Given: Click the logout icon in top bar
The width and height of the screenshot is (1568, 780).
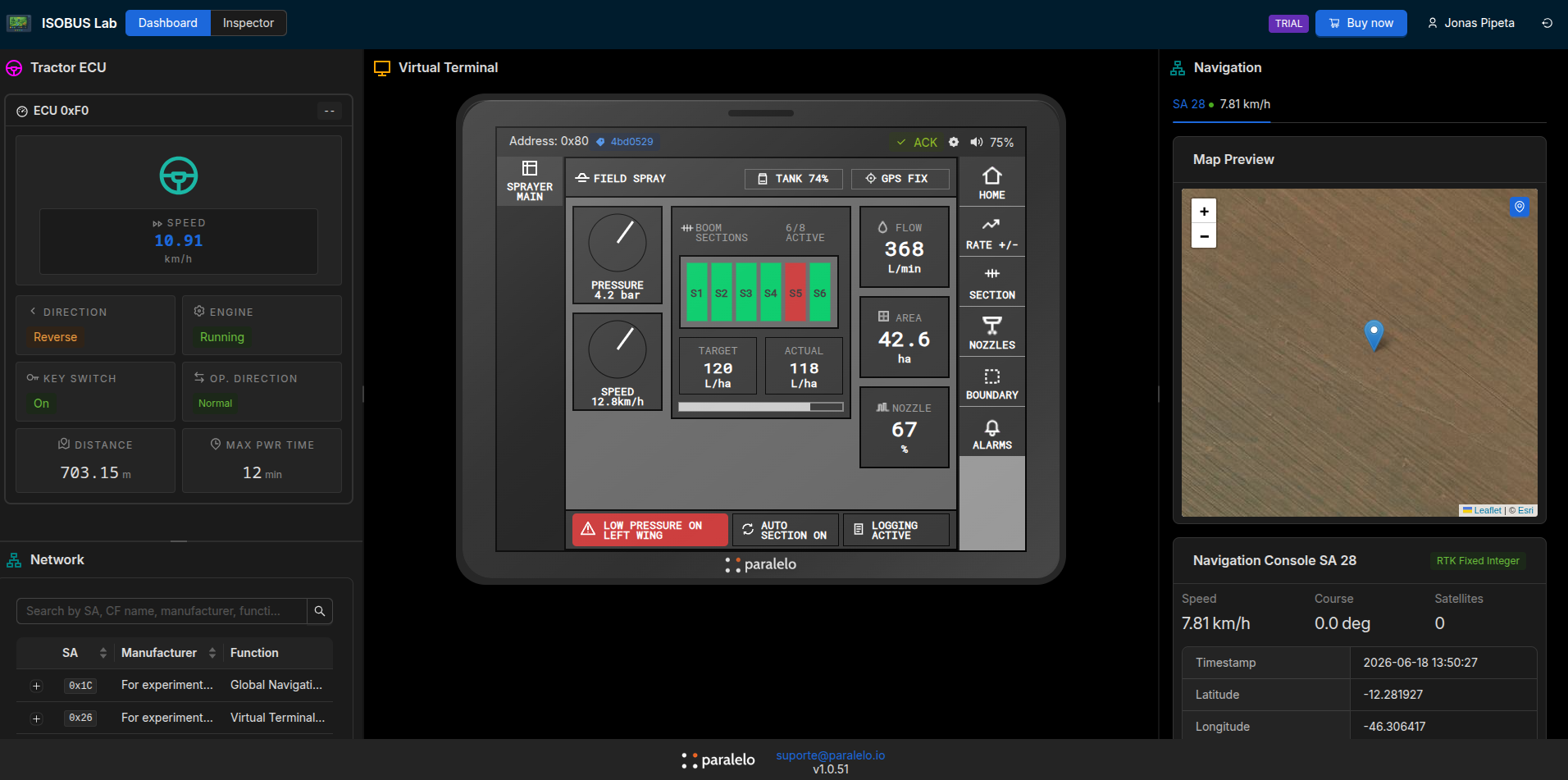Looking at the screenshot, I should pyautogui.click(x=1547, y=23).
